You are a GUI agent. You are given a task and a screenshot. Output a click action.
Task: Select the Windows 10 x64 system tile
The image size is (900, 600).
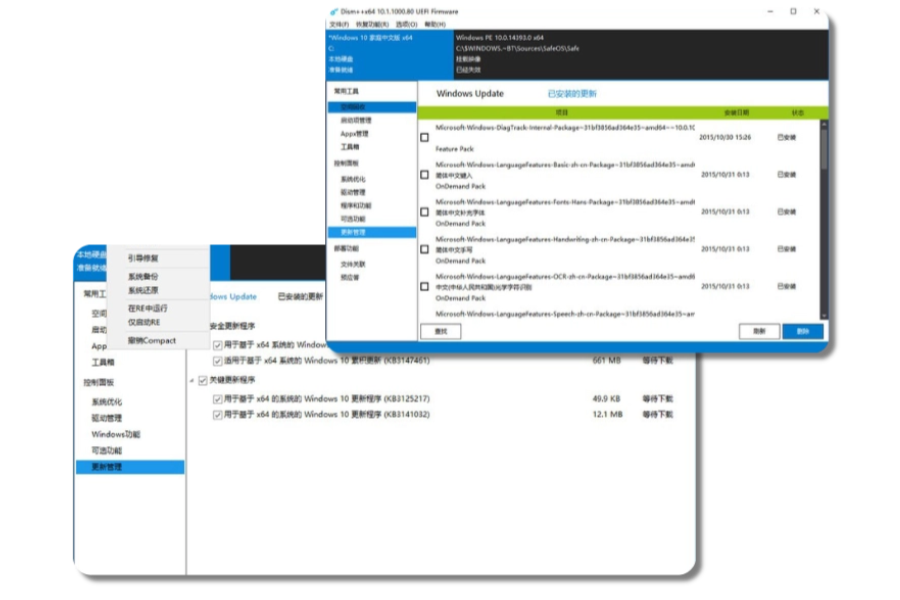point(390,55)
